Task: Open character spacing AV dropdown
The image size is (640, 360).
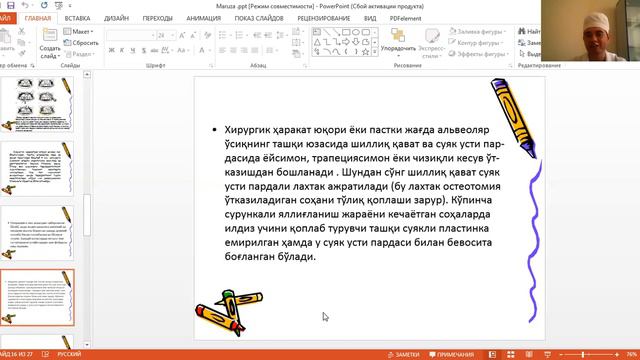Action: click(x=166, y=50)
